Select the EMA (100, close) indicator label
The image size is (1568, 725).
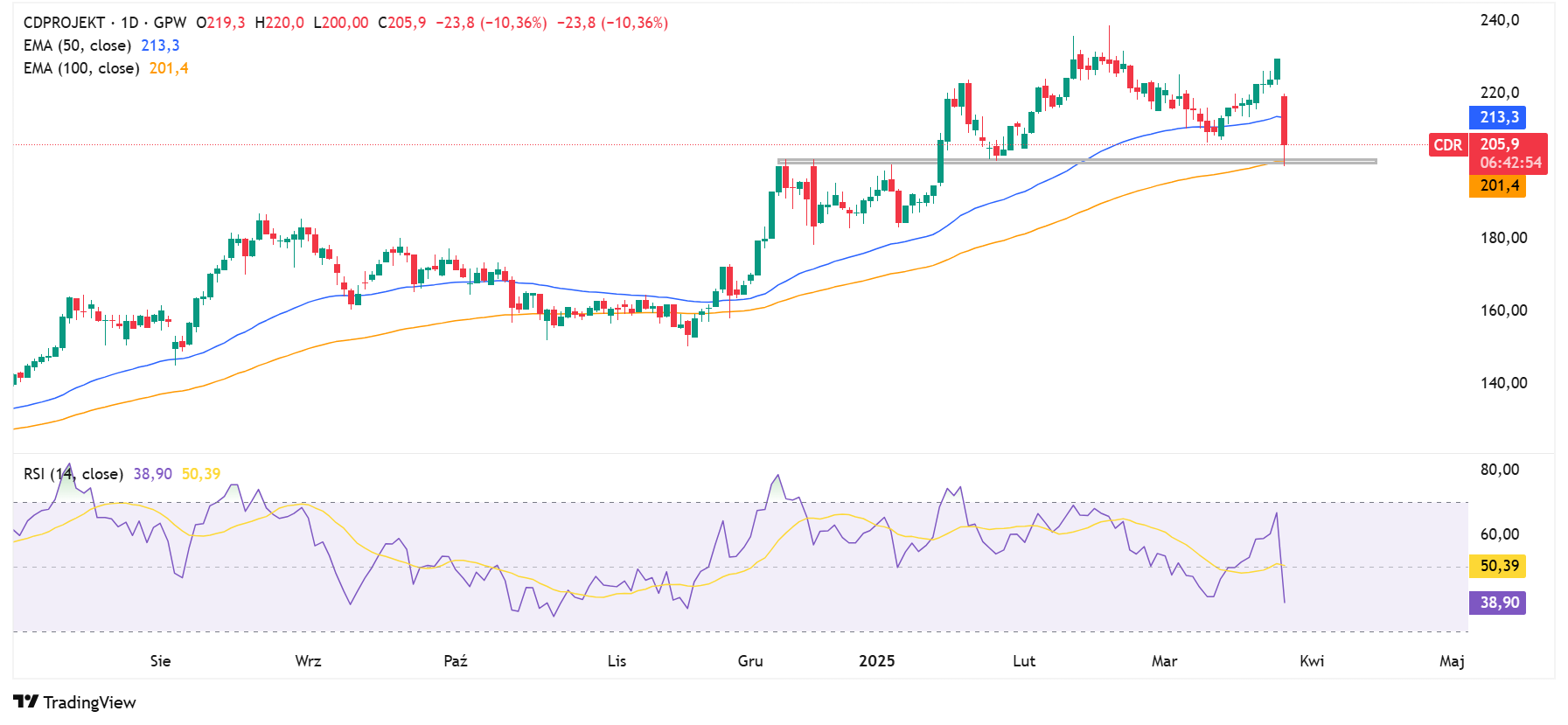81,68
